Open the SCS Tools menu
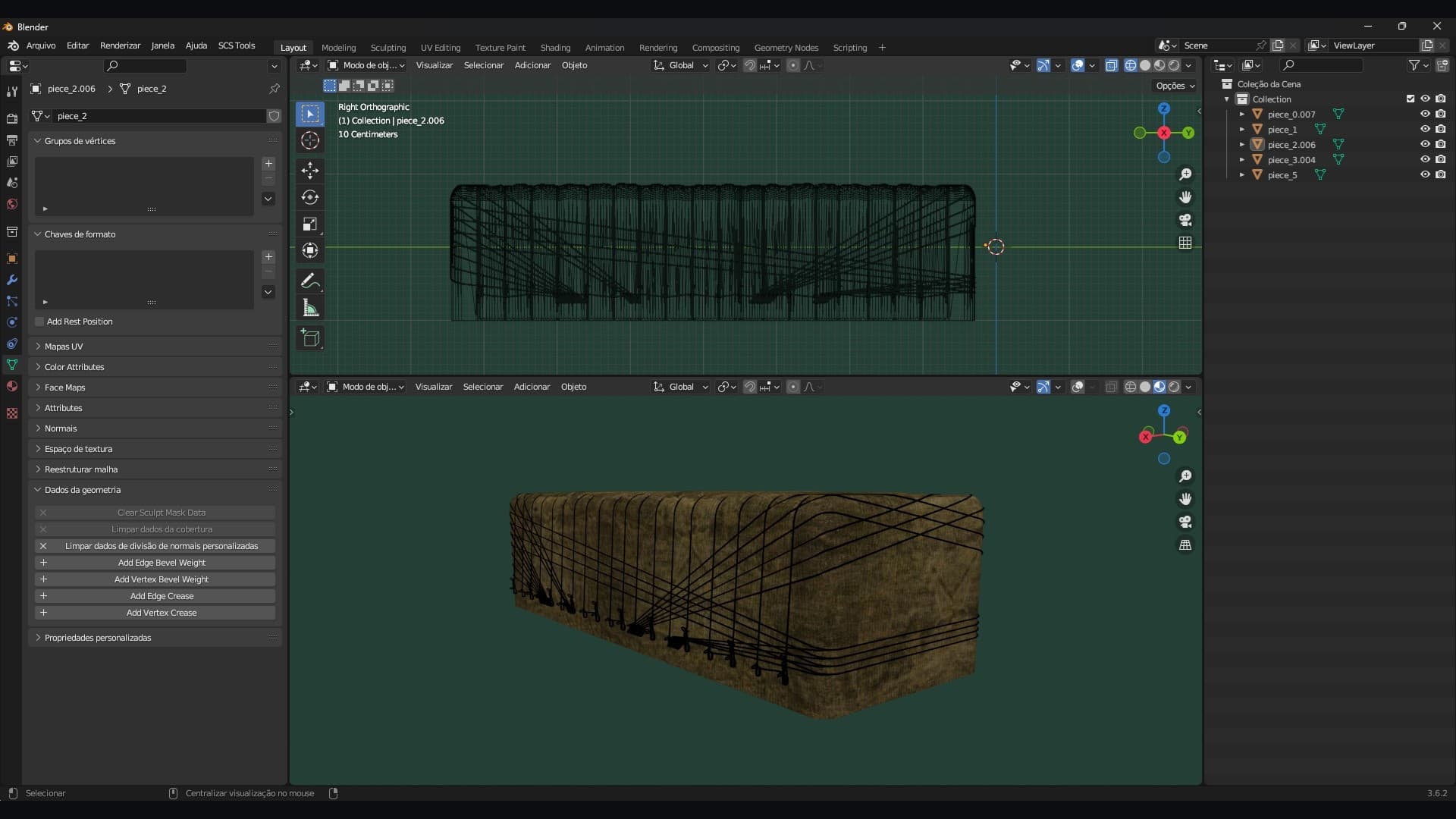The height and width of the screenshot is (819, 1456). point(237,45)
